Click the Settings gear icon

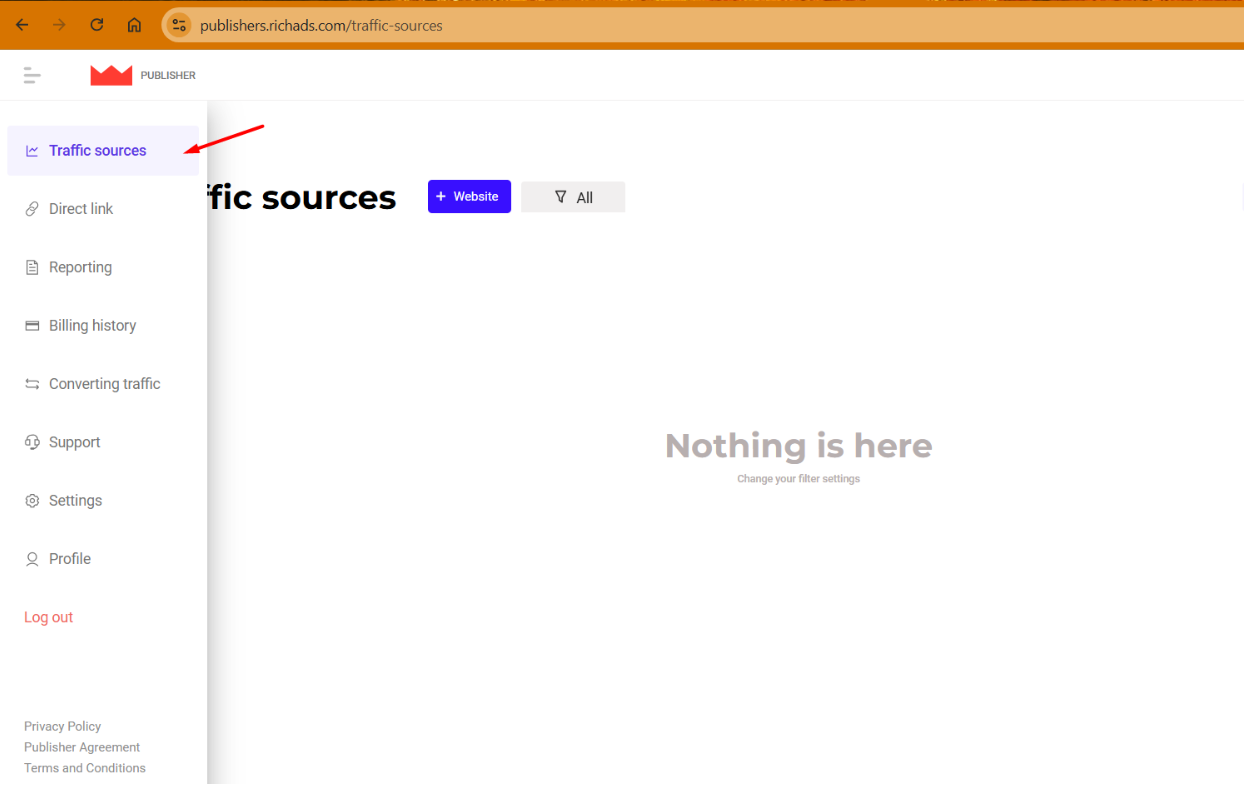tap(32, 501)
